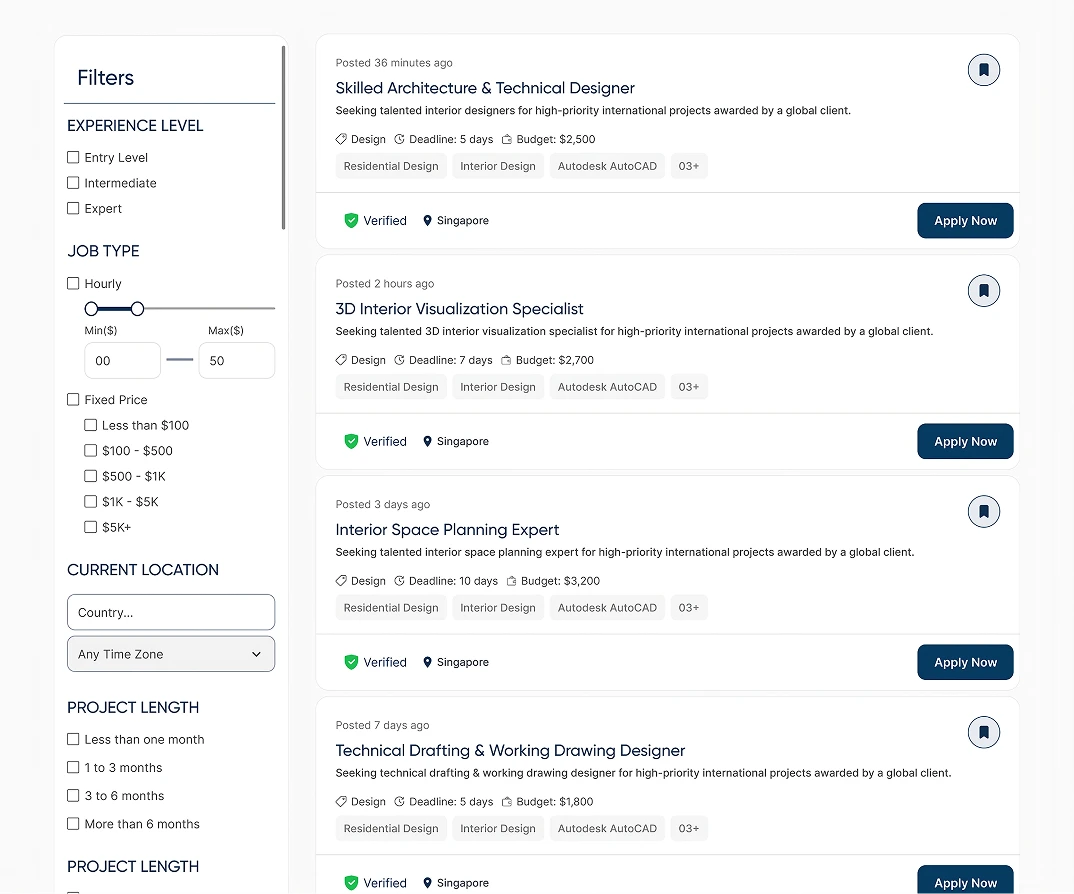This screenshot has width=1074, height=894.
Task: Click the hourly rate slider's right handle
Action: (138, 309)
